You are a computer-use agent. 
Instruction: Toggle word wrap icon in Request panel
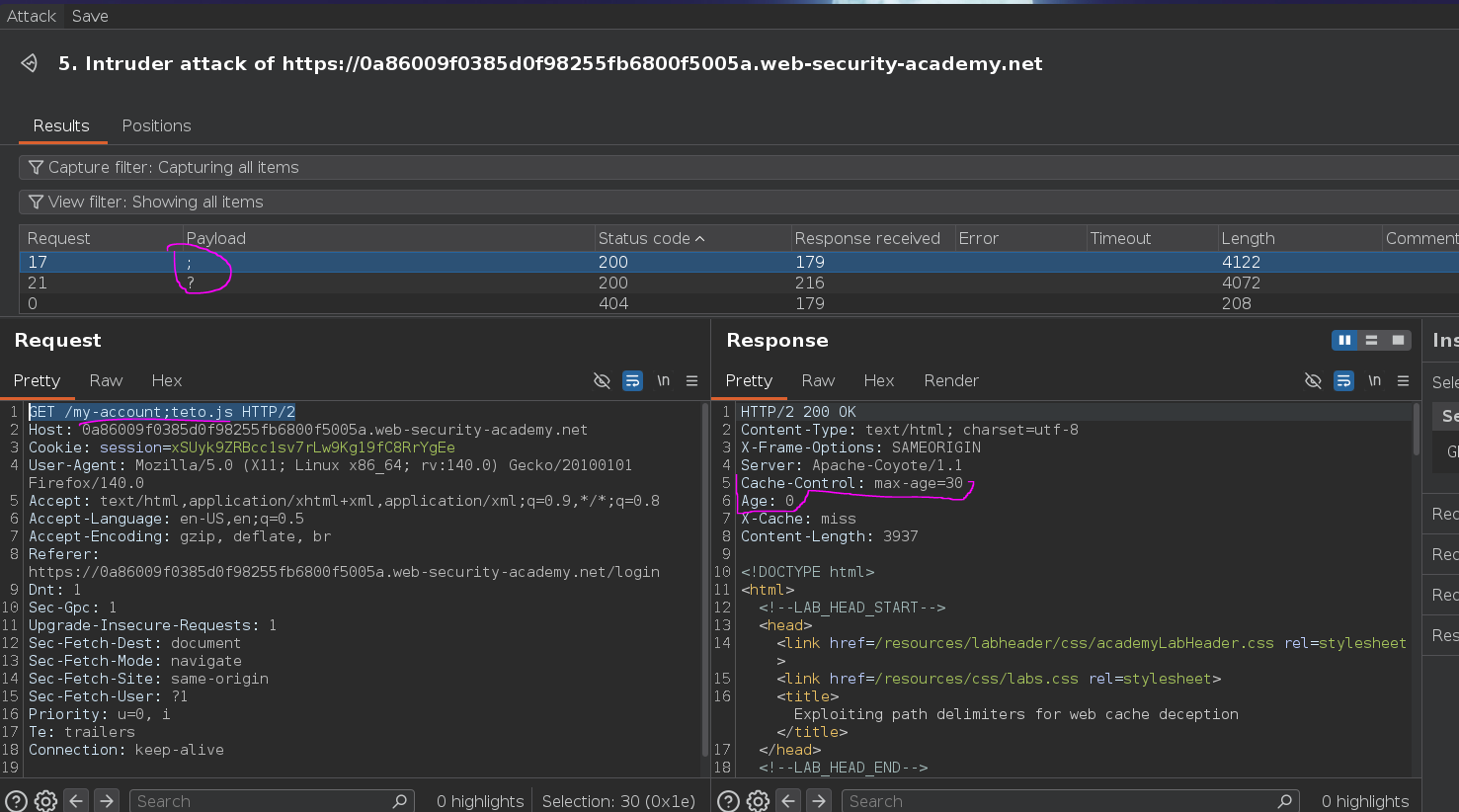(632, 380)
